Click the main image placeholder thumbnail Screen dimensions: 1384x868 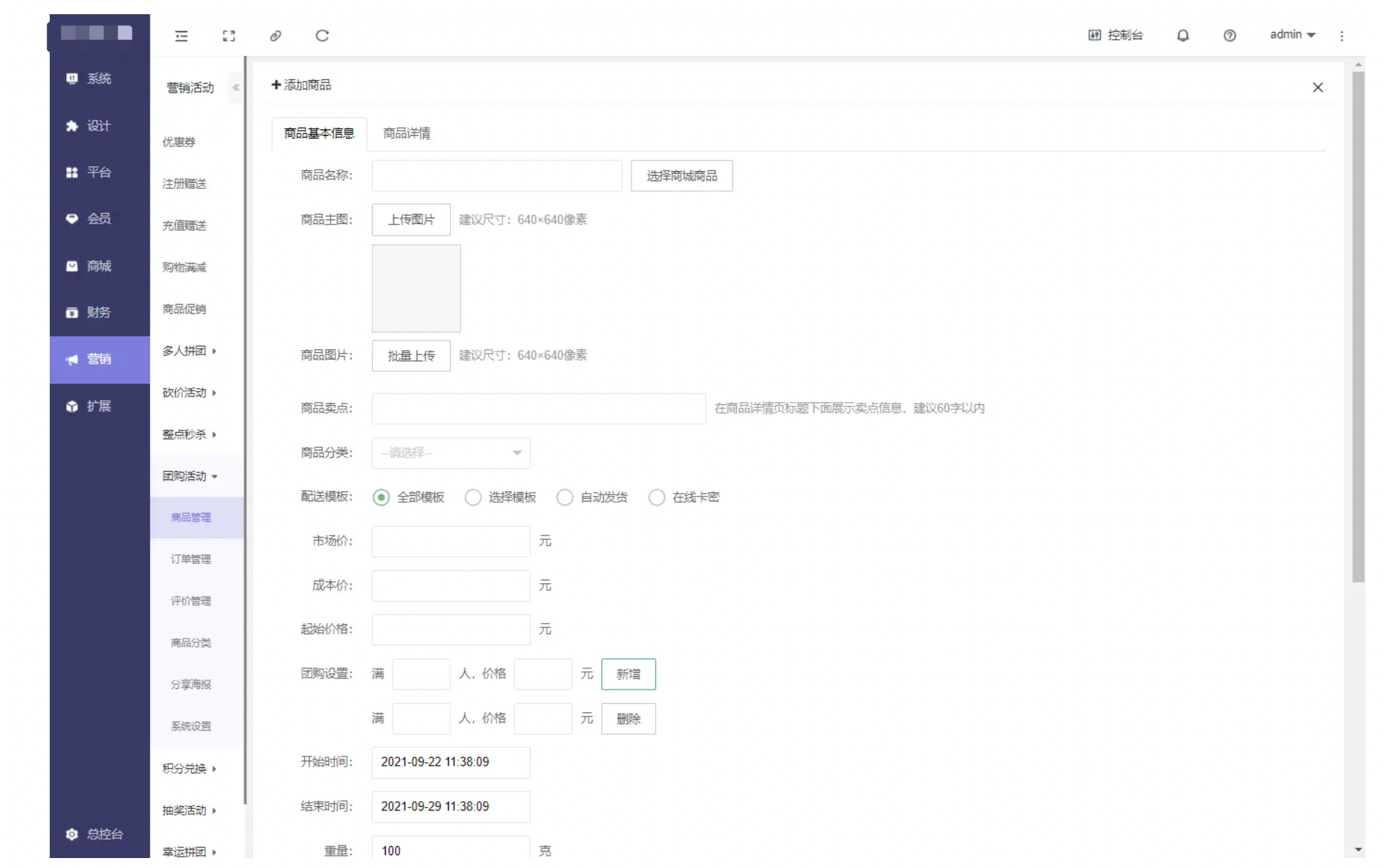click(416, 288)
